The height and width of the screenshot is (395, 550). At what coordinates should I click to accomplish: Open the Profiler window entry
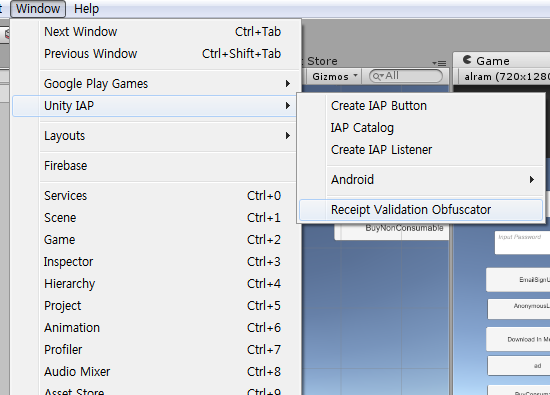click(x=156, y=349)
